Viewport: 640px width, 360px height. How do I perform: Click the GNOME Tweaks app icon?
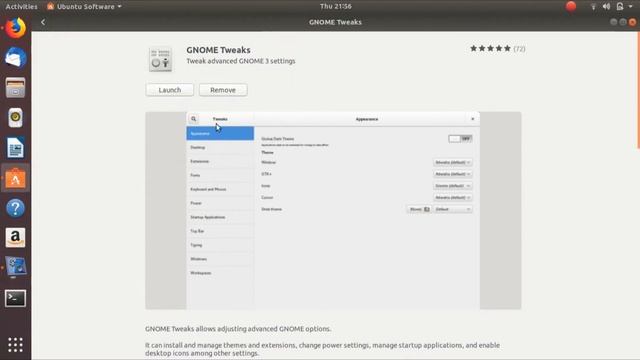click(160, 60)
